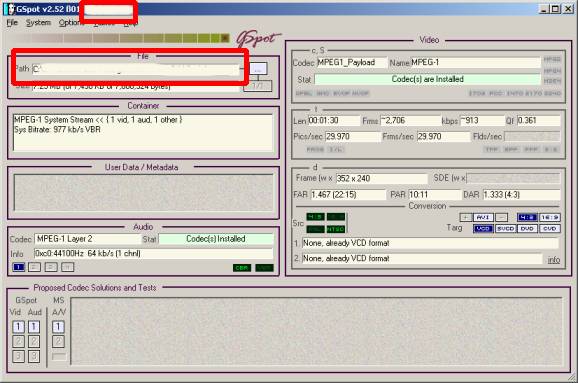Click the proposed codec solutions results area

tap(317, 331)
